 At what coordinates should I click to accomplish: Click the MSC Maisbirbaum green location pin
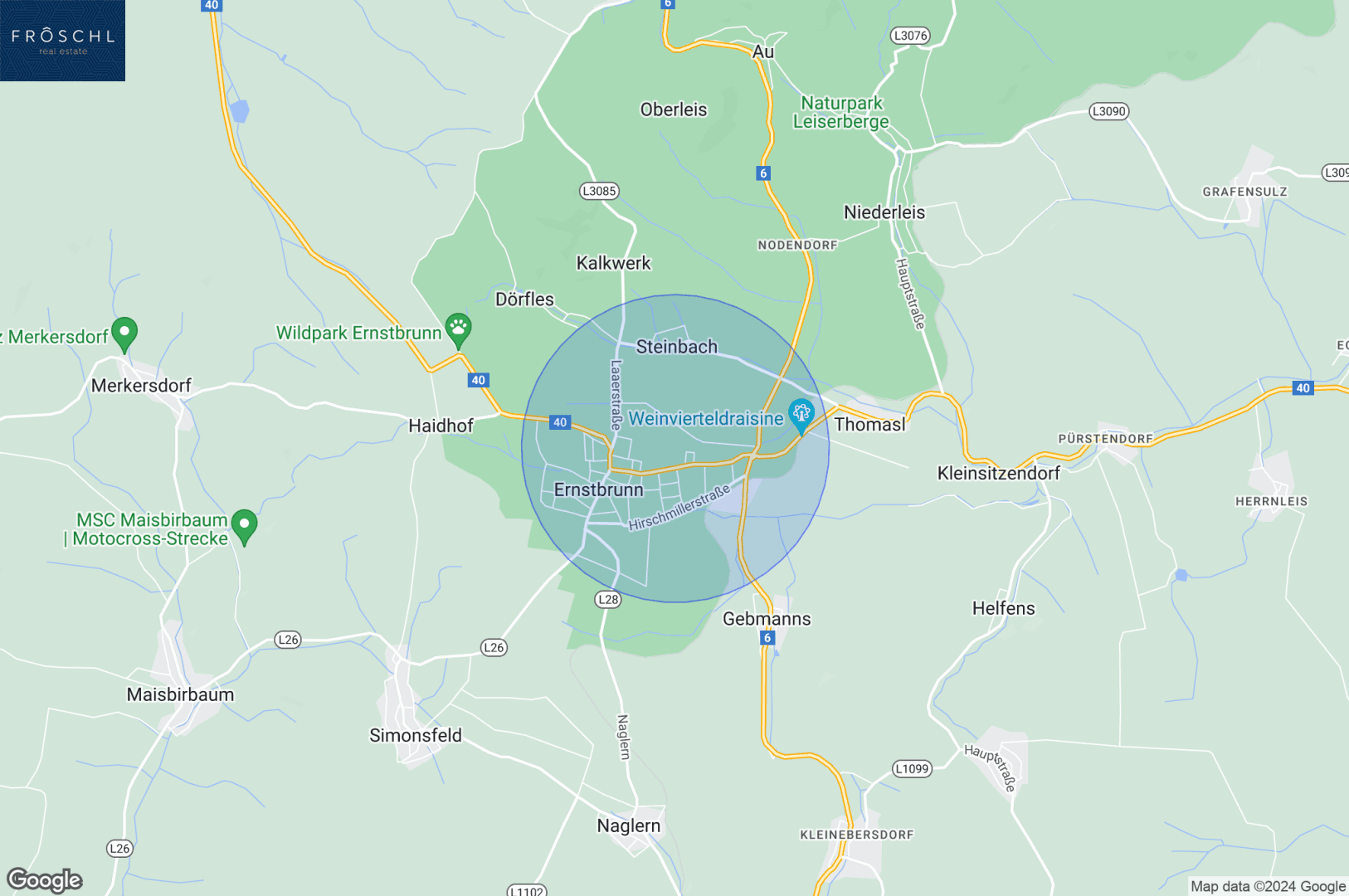[244, 526]
